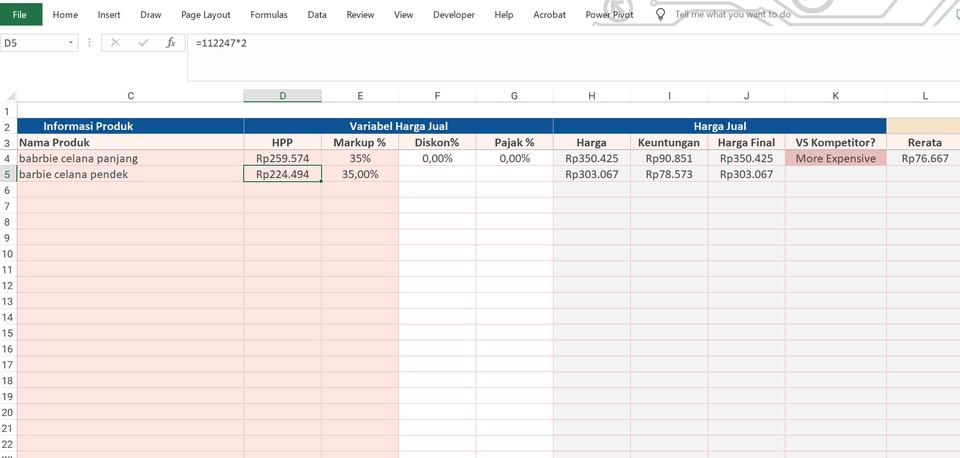The image size is (960, 458).
Task: Open the Page Layout tab
Action: click(x=206, y=15)
